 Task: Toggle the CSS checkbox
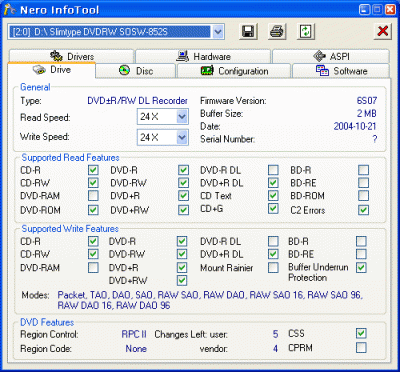[x=361, y=333]
